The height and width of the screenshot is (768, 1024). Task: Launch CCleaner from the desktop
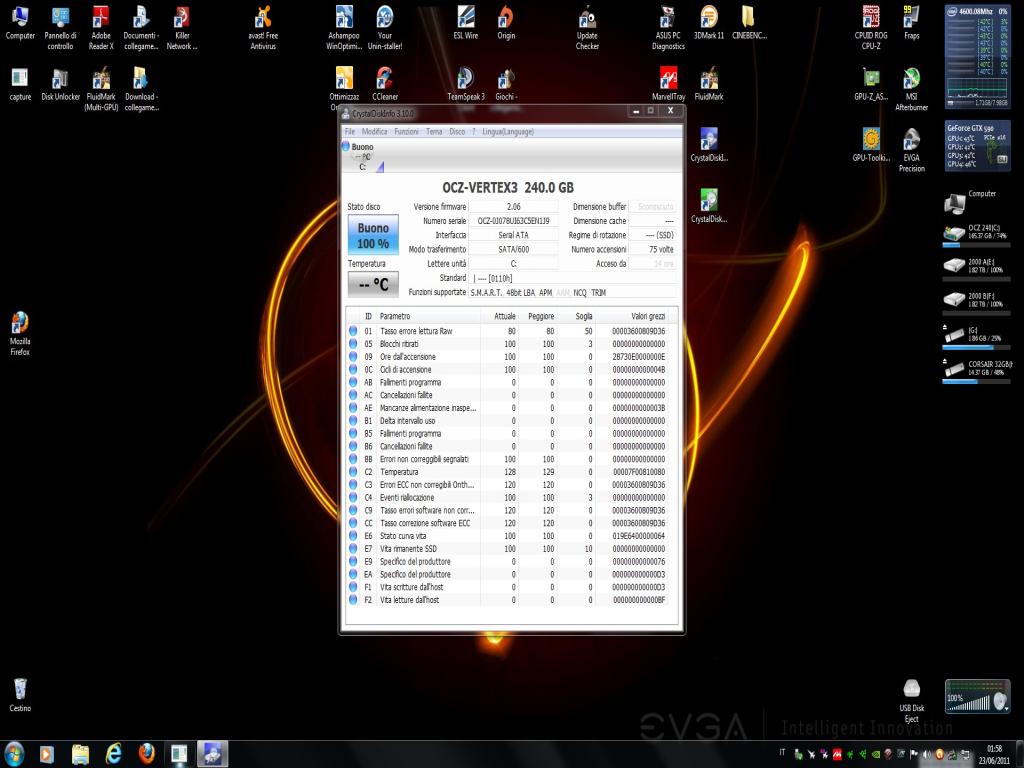(385, 84)
